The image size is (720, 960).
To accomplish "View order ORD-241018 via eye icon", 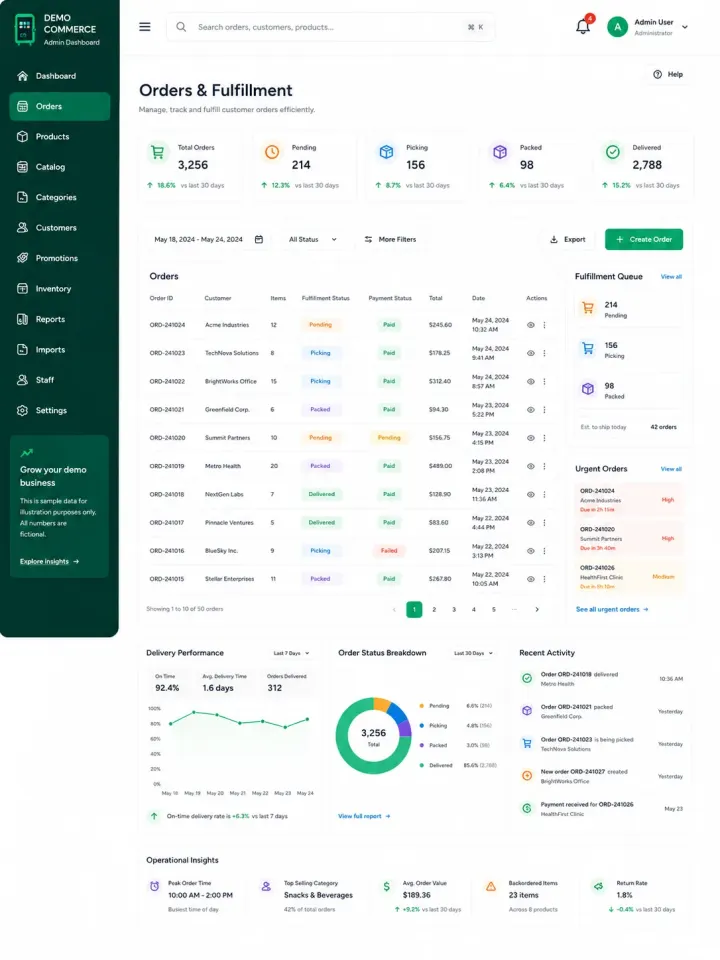I will (x=531, y=494).
